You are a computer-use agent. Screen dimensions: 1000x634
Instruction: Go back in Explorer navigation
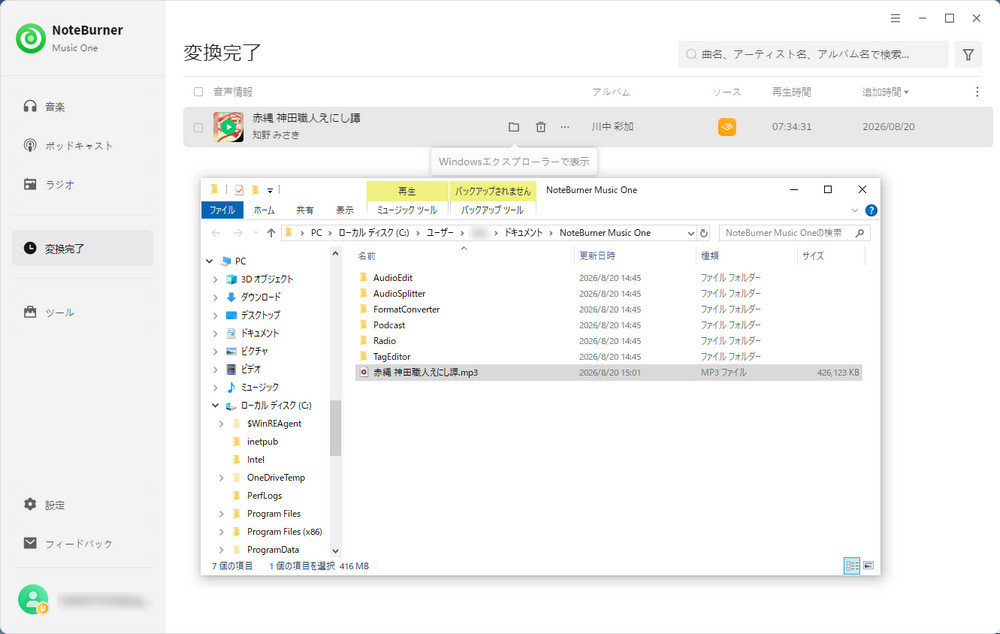216,233
